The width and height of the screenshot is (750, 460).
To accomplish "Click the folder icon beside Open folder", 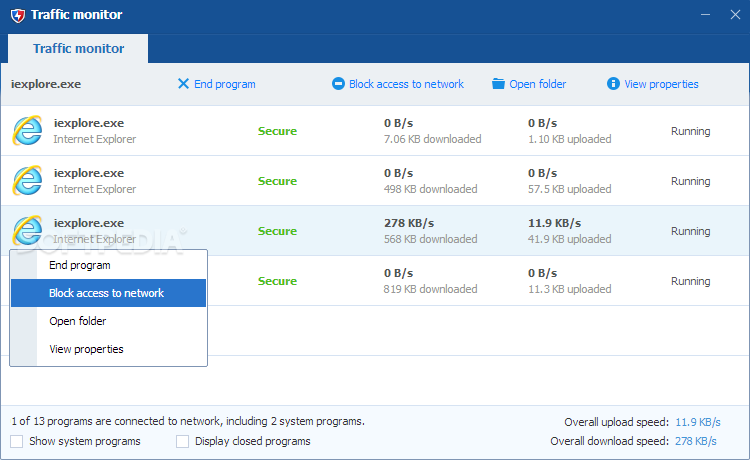I will (498, 84).
